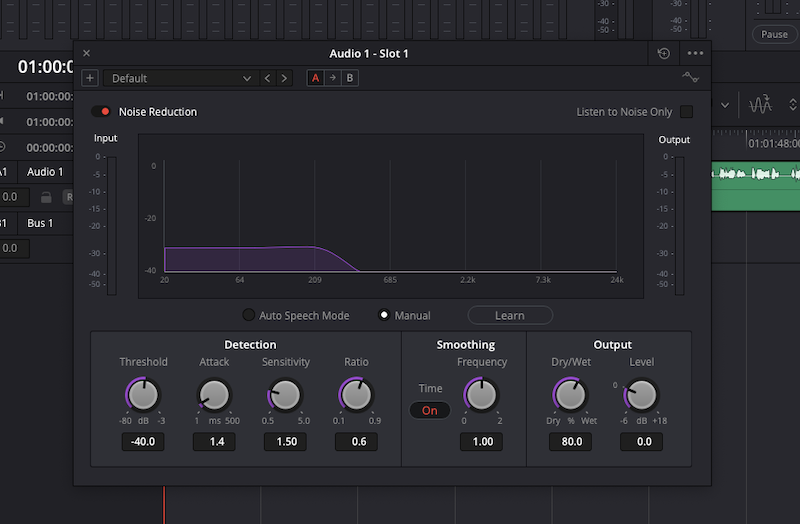Click the output Level knob
The height and width of the screenshot is (524, 800).
(641, 395)
